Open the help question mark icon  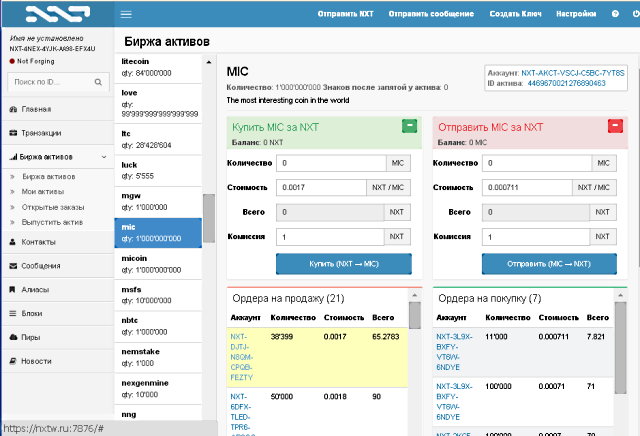coord(615,14)
